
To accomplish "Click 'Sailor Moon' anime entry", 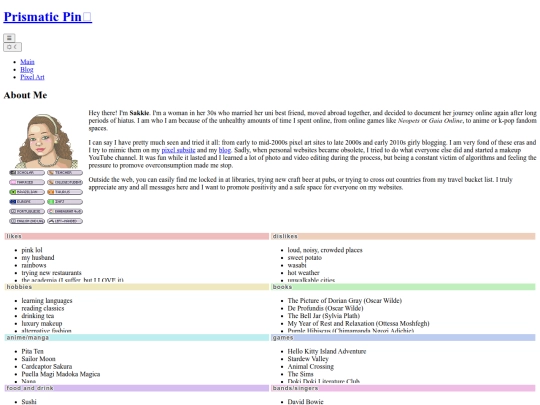I will tap(38, 359).
